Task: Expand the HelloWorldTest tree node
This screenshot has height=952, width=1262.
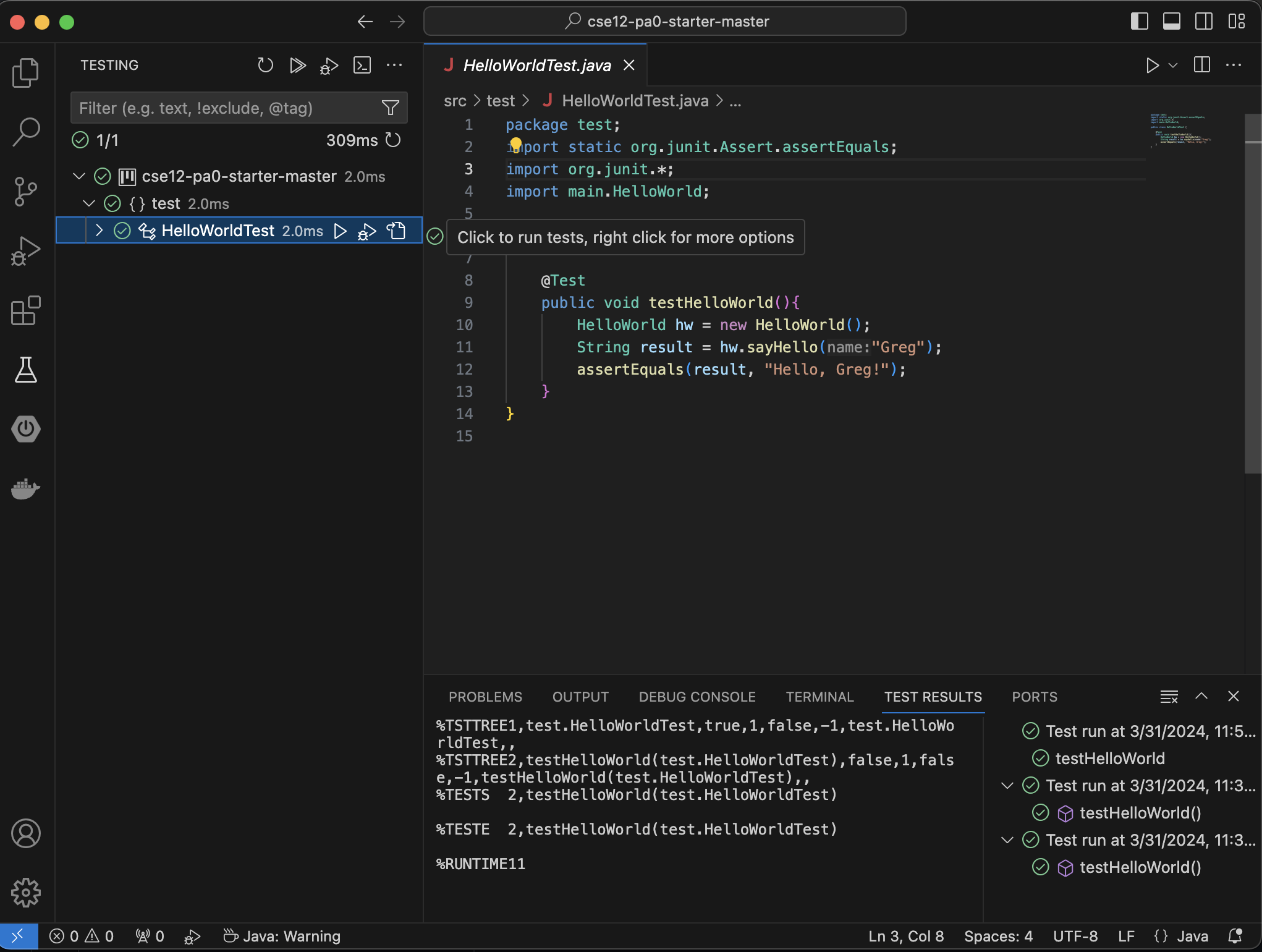Action: [99, 231]
